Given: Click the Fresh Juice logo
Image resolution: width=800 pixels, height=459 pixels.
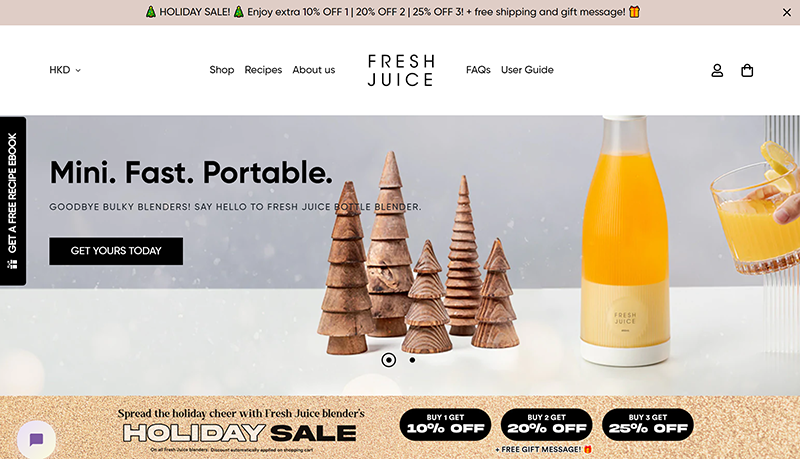Looking at the screenshot, I should (401, 70).
